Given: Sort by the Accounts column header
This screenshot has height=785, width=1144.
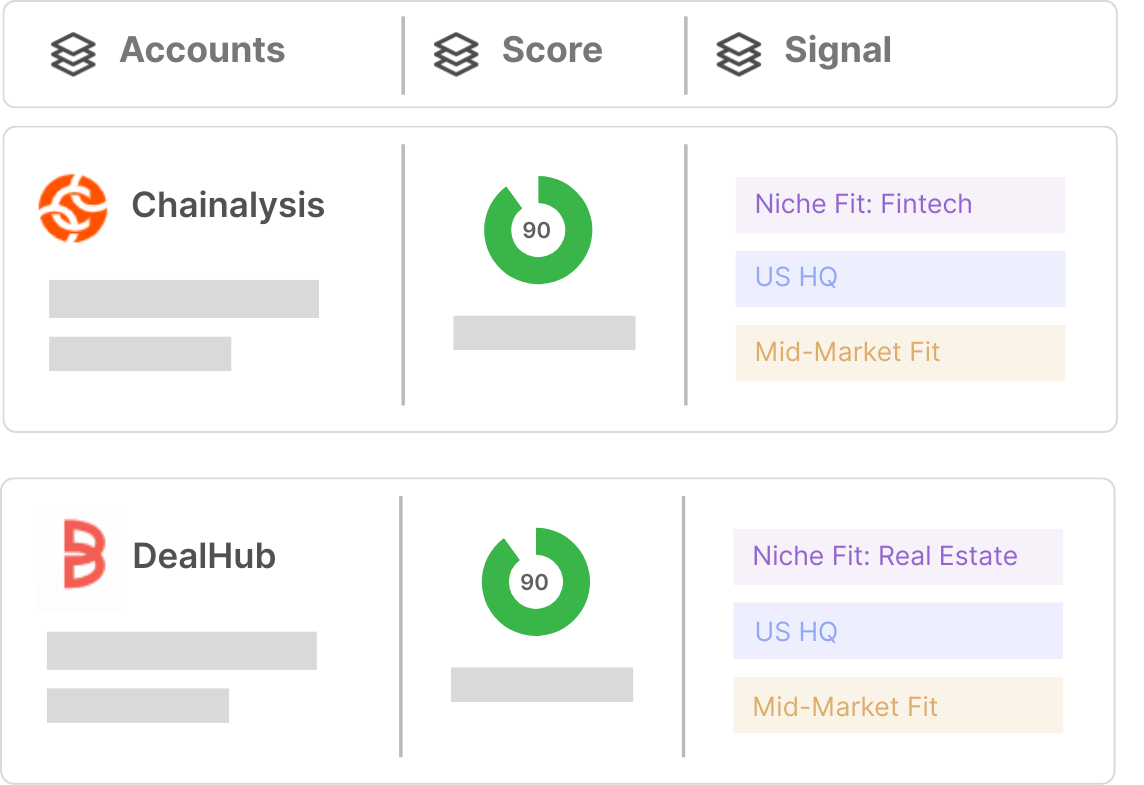Looking at the screenshot, I should 202,50.
